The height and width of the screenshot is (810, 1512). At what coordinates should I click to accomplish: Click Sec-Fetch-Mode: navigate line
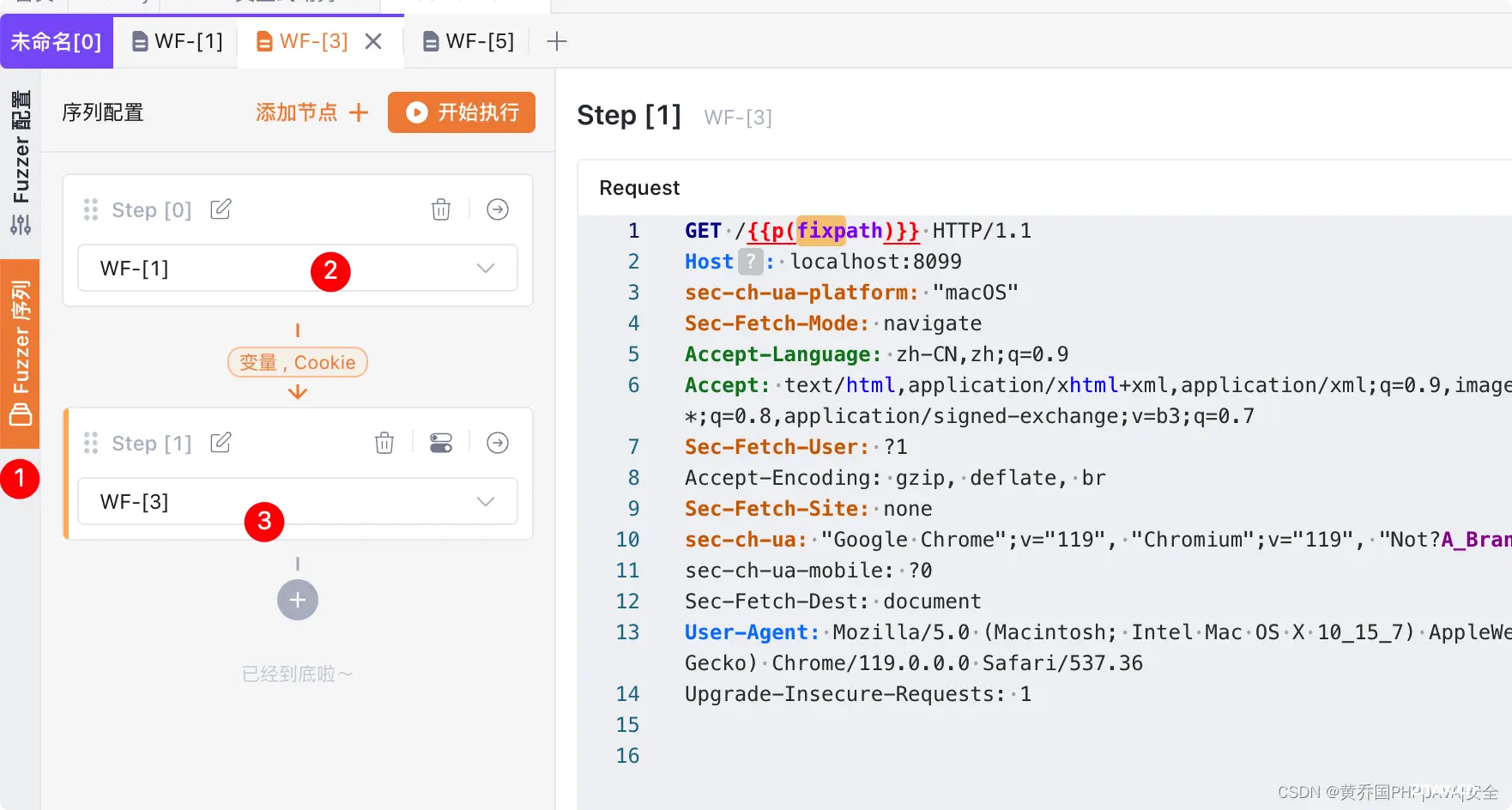click(833, 323)
